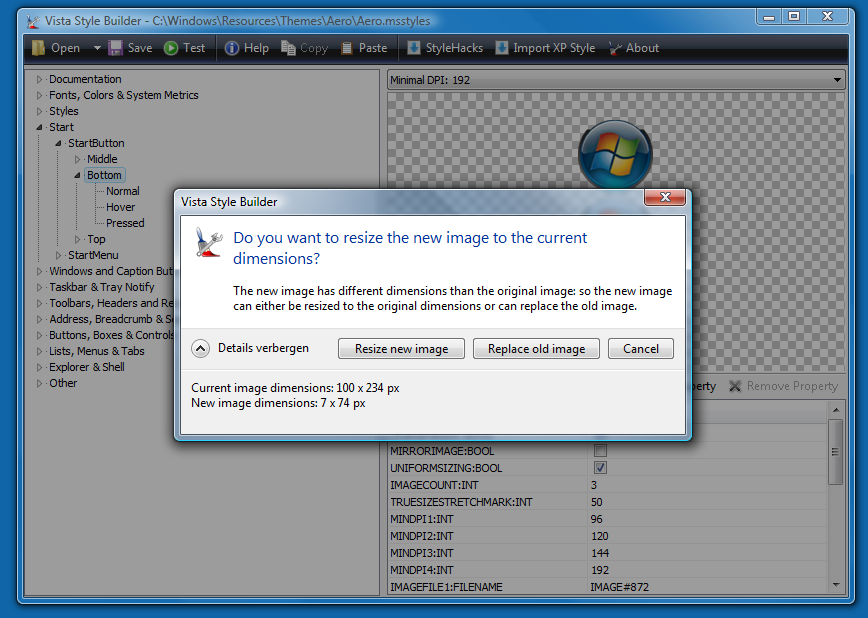Click the arrow next to Open
This screenshot has height=618, width=868.
97,48
